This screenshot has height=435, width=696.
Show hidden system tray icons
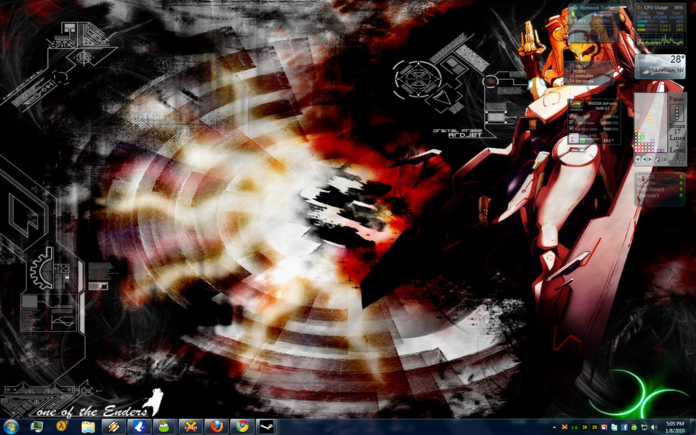tap(554, 427)
